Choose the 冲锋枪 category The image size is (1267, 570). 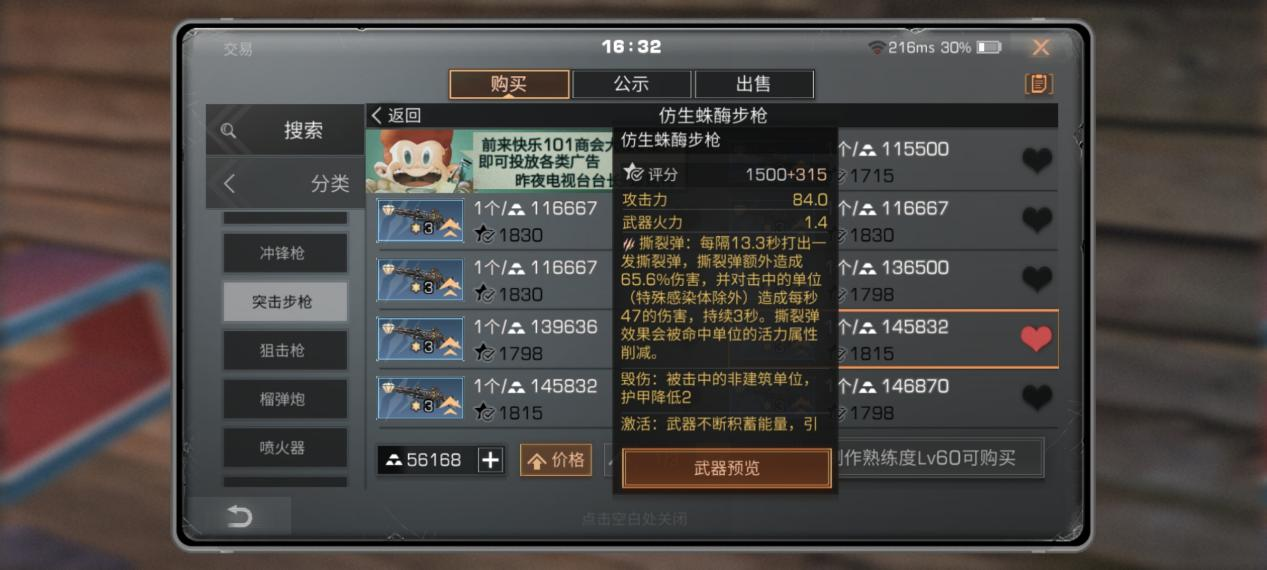(285, 253)
